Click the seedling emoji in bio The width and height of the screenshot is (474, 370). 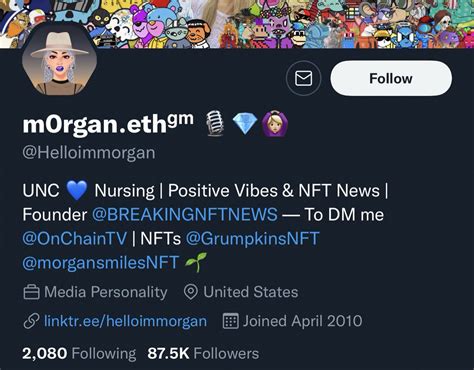tap(196, 262)
